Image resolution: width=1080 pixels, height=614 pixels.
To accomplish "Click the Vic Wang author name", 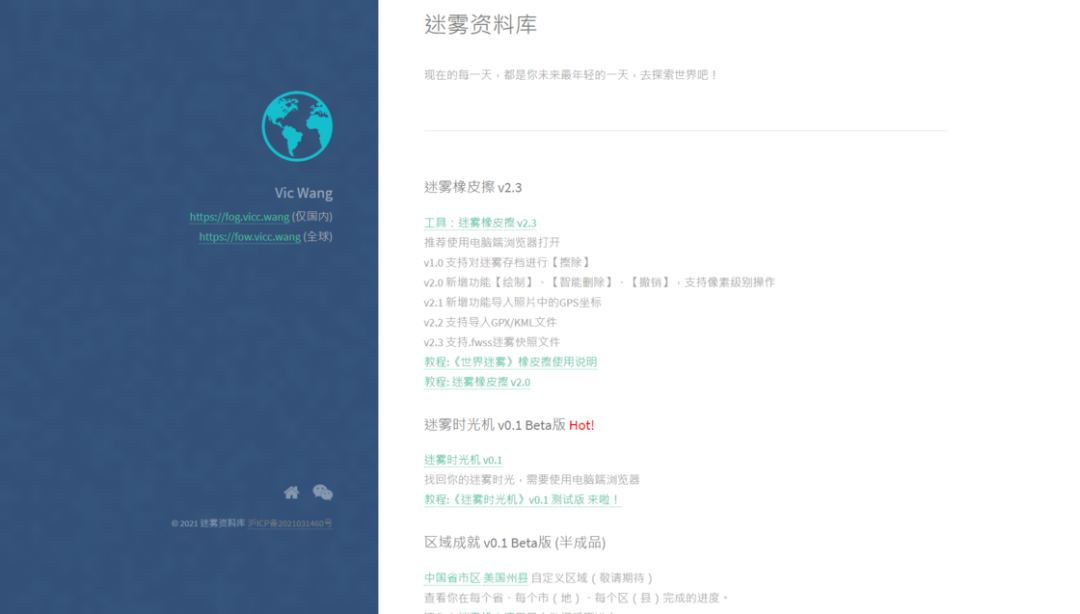I will click(x=304, y=193).
